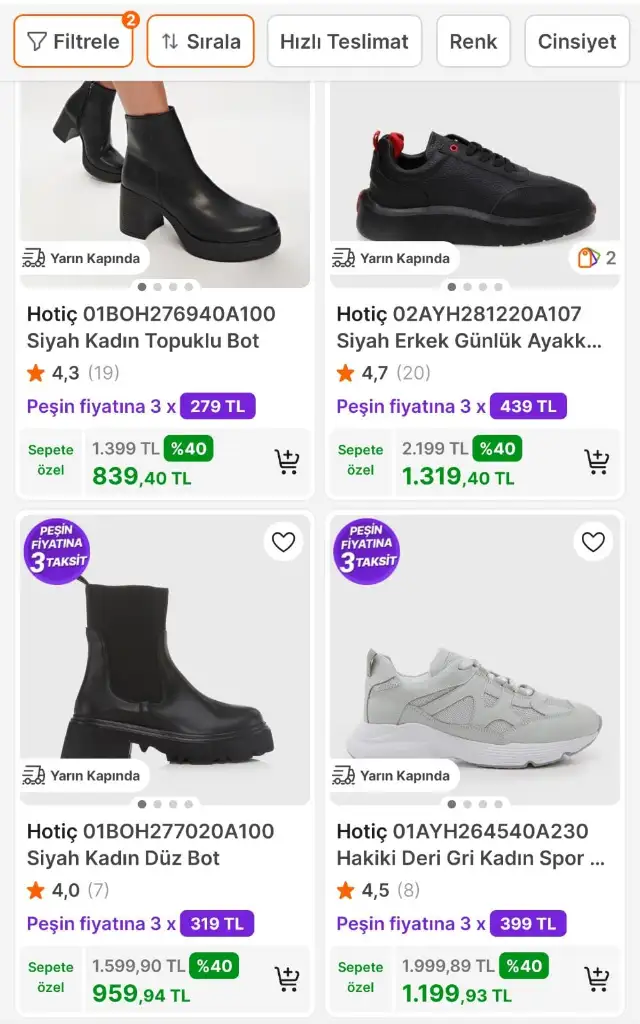Open the Cinsiyet gender filter

coord(577,41)
